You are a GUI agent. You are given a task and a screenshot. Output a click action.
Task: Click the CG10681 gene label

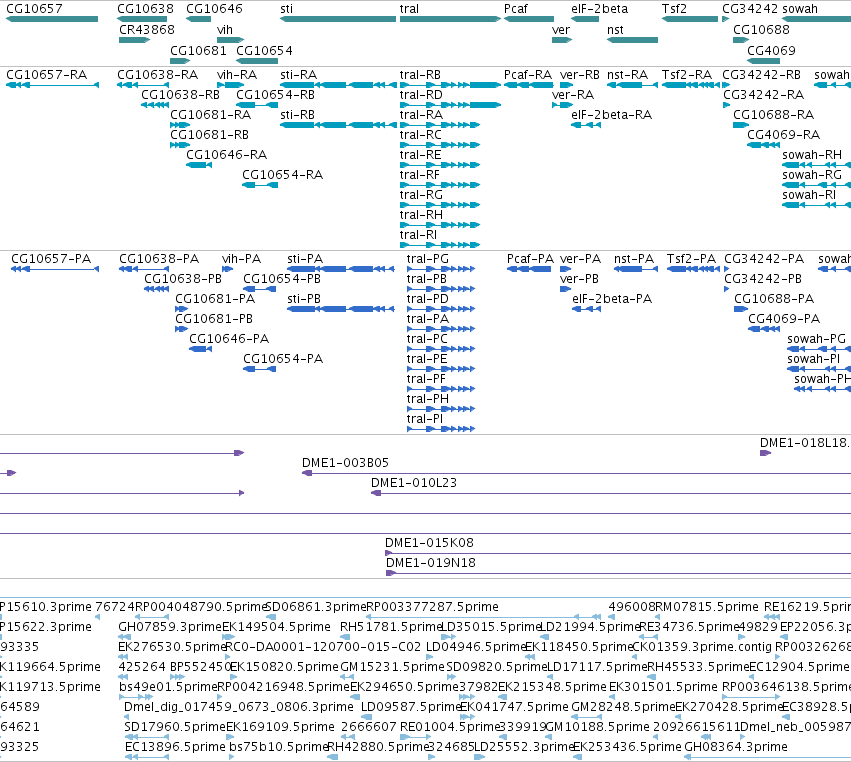[x=198, y=50]
